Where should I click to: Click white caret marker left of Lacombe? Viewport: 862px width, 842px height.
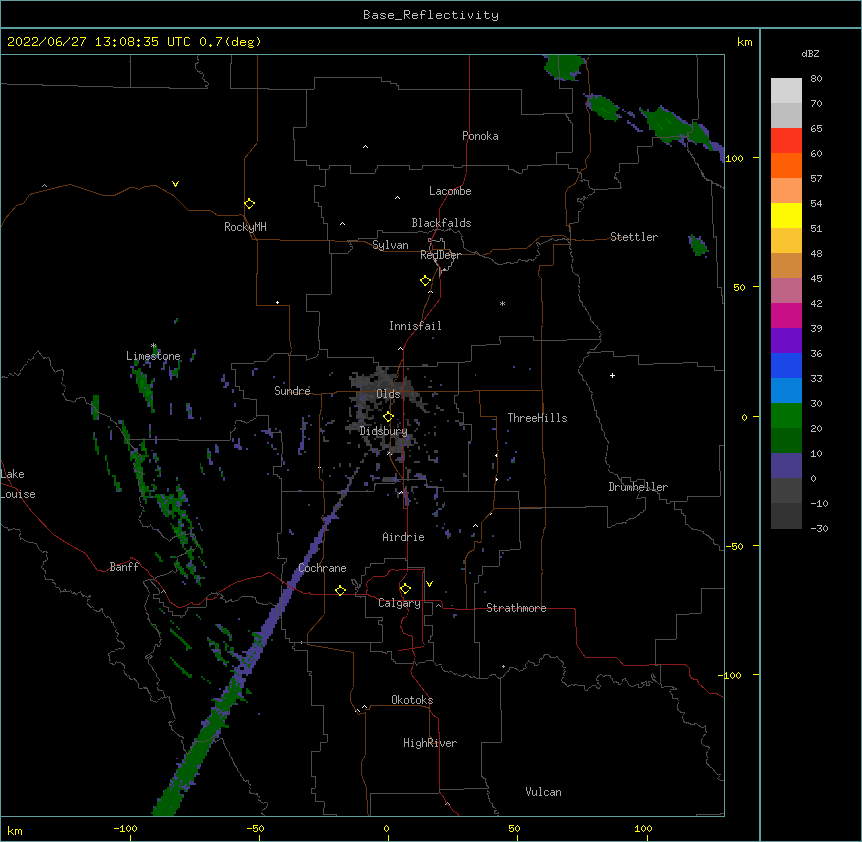[397, 197]
